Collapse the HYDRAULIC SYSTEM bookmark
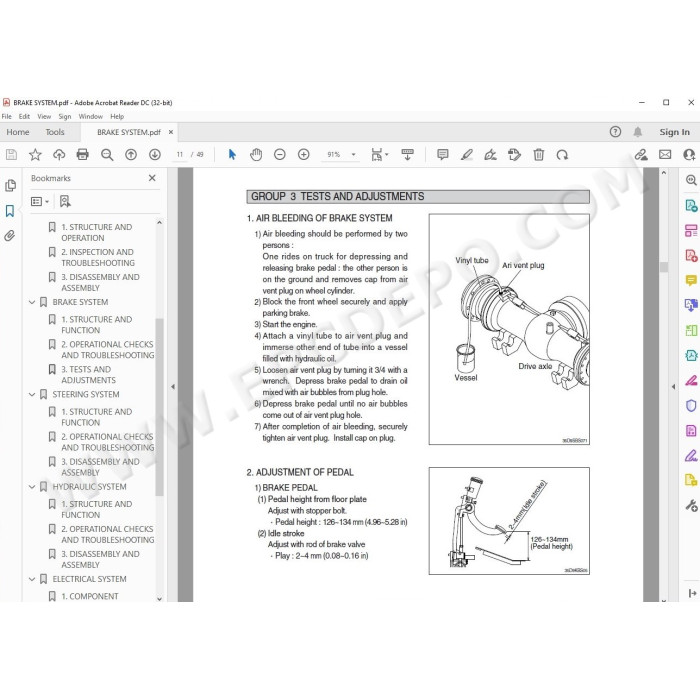700x700 pixels. tap(32, 487)
